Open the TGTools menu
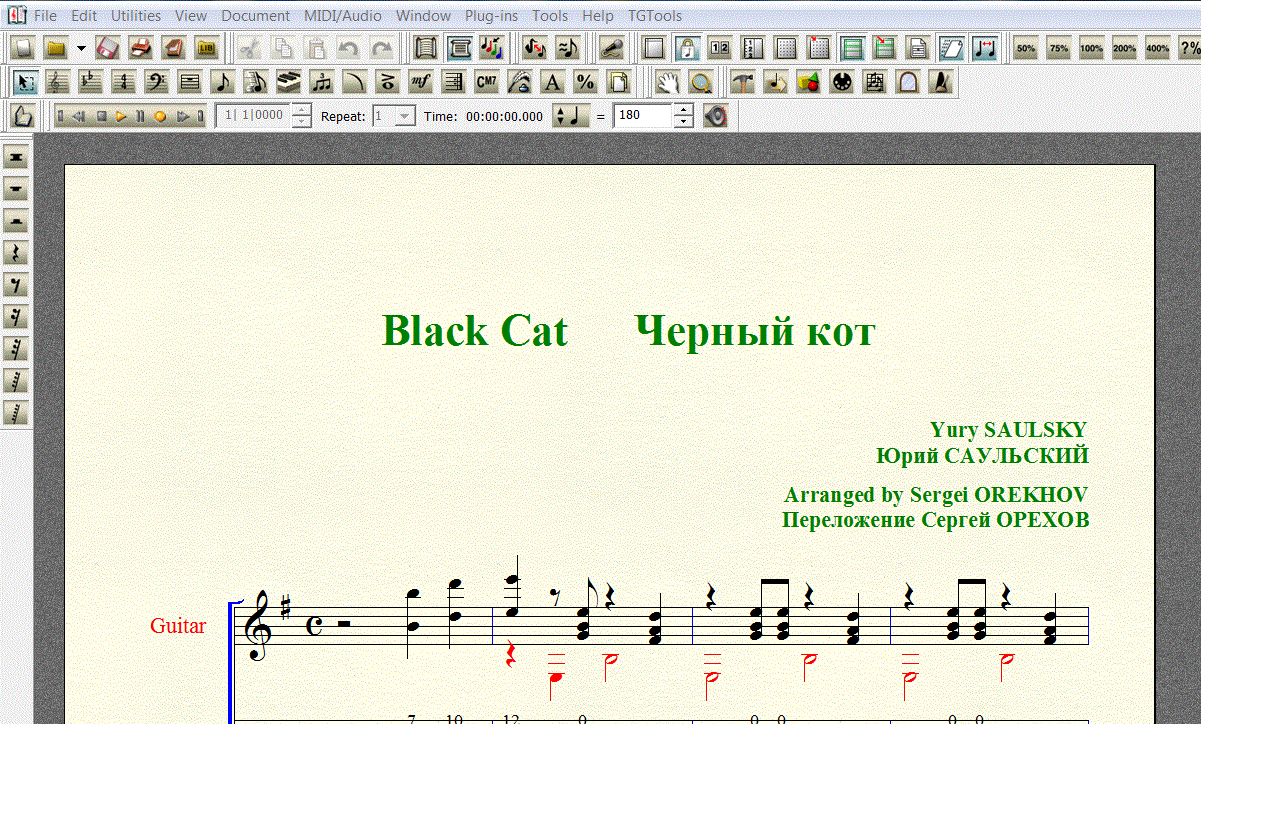The height and width of the screenshot is (817, 1274). (x=655, y=16)
